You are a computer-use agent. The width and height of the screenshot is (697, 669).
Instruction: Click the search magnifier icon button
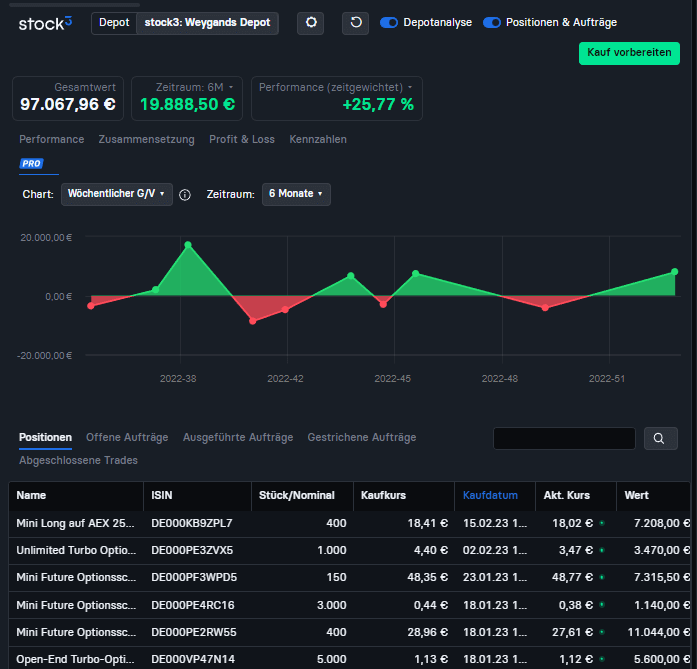661,438
